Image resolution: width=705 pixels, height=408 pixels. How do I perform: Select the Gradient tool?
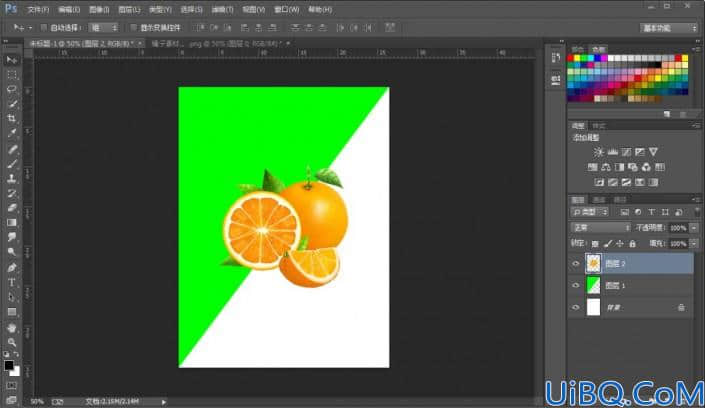point(12,223)
